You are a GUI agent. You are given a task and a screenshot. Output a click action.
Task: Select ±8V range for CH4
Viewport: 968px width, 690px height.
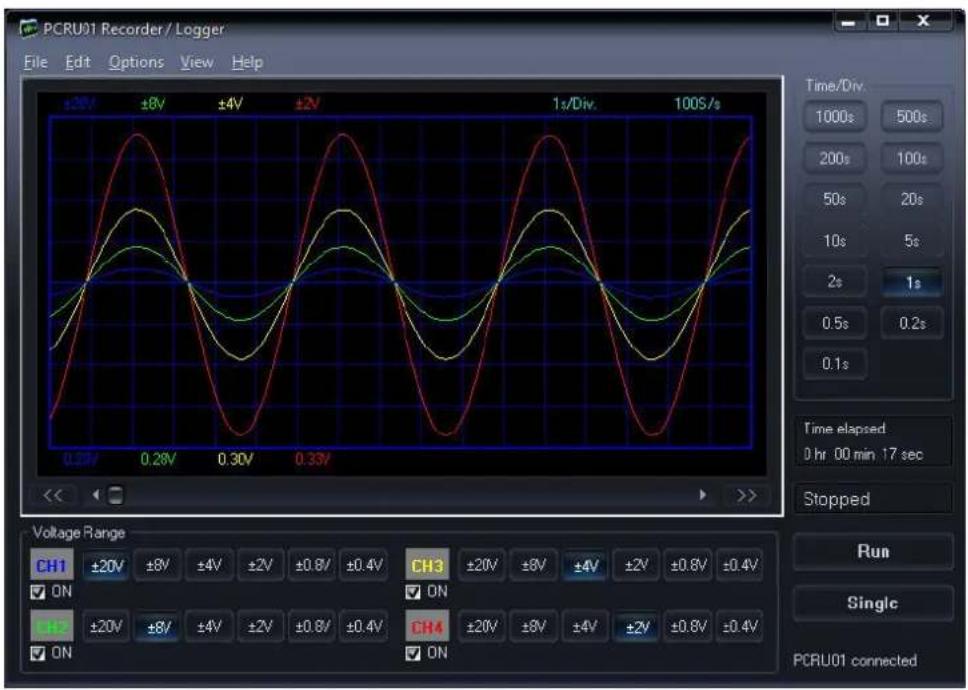coord(533,627)
